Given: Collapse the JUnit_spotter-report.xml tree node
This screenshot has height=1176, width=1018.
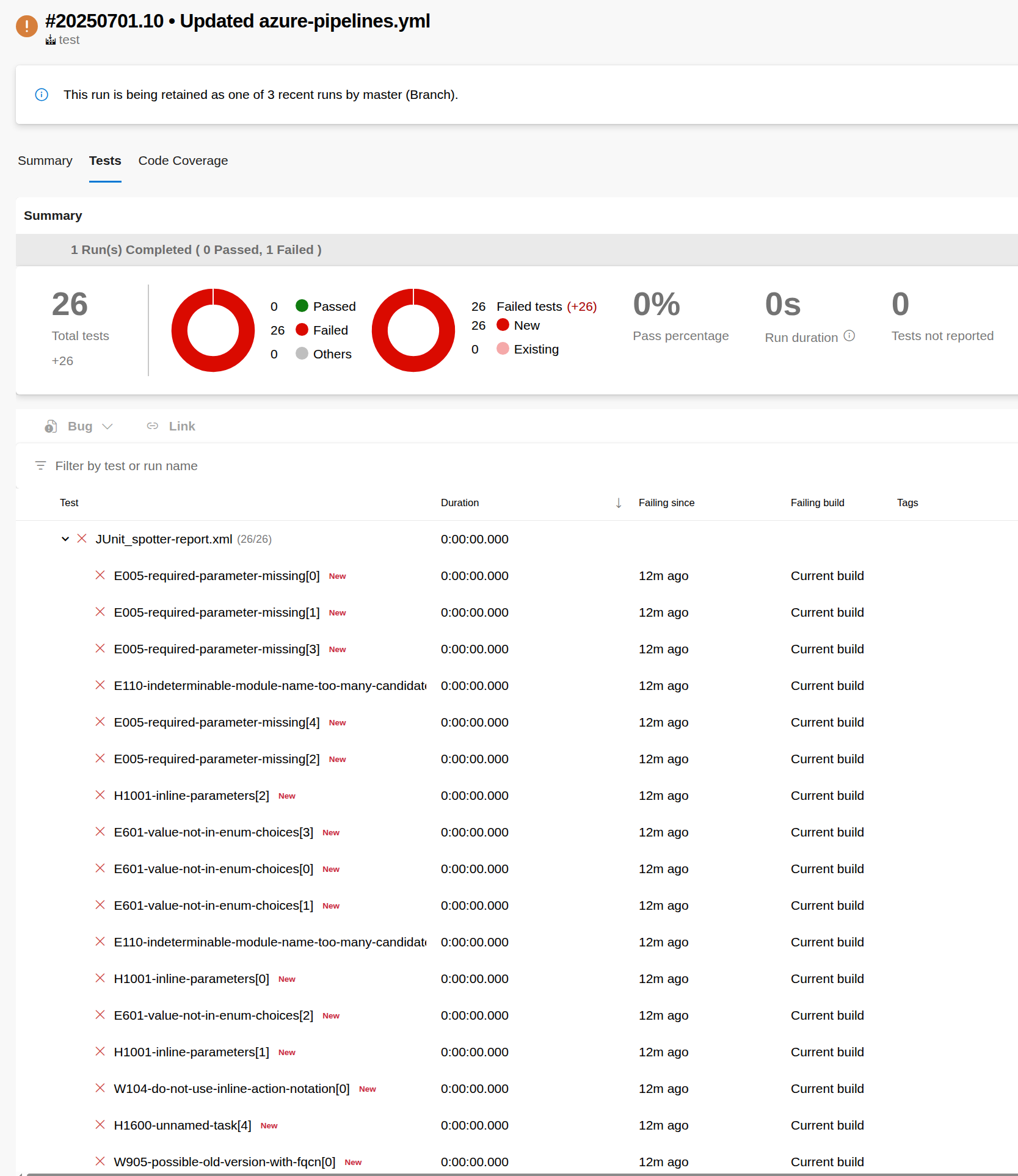Looking at the screenshot, I should [x=65, y=539].
